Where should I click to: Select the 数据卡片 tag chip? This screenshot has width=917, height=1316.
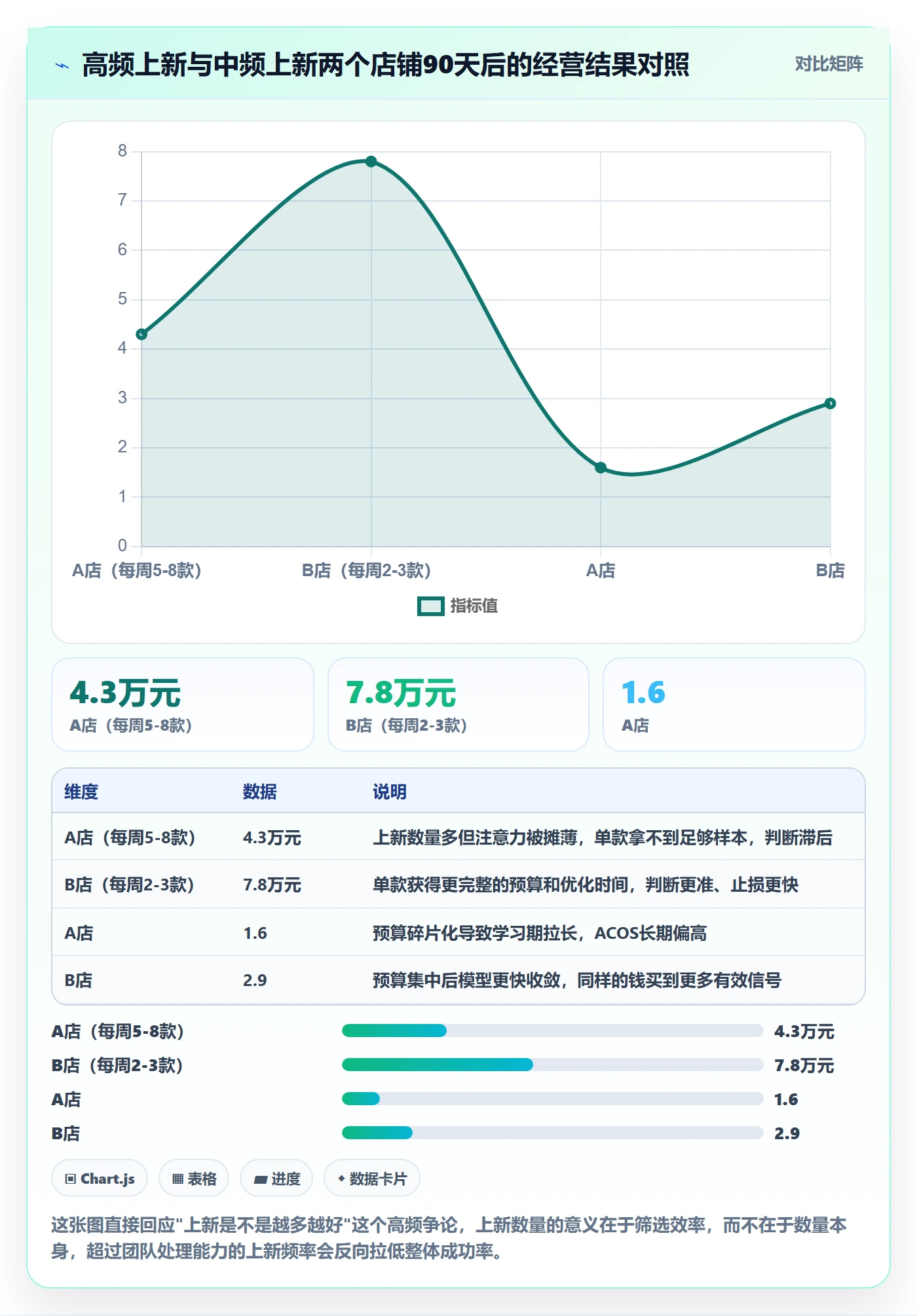coord(372,1179)
